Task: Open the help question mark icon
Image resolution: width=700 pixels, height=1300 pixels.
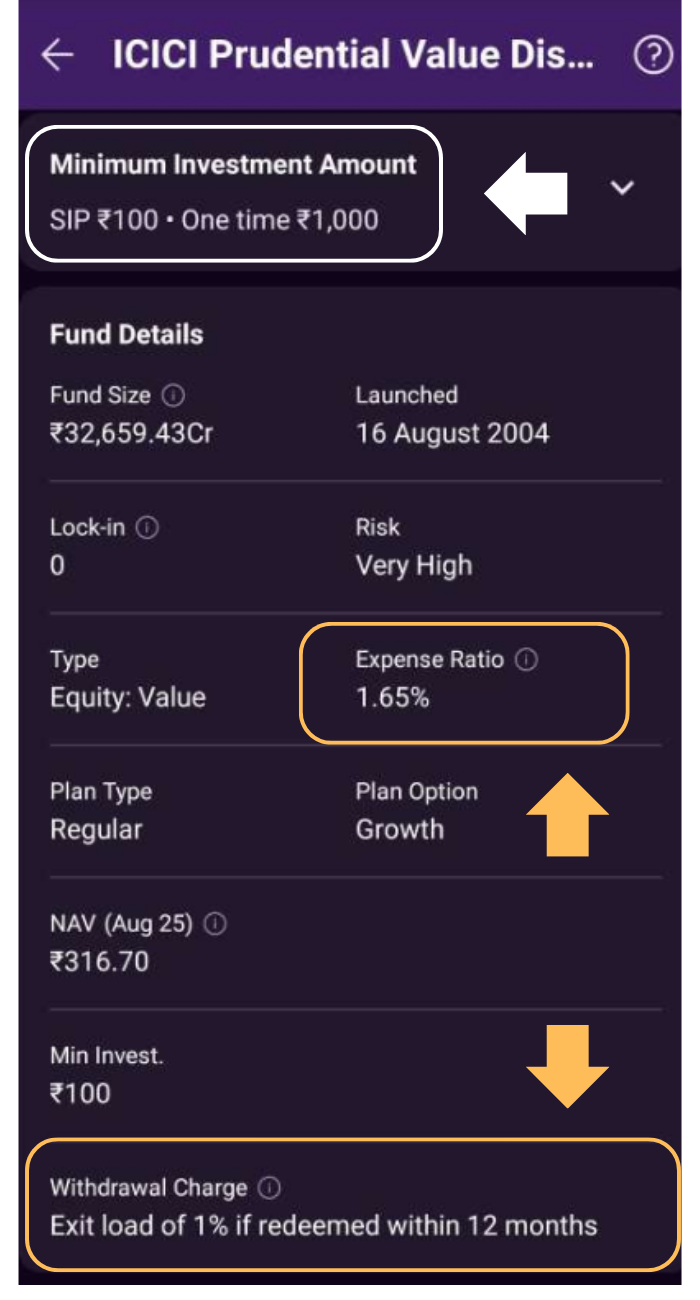Action: [x=653, y=56]
